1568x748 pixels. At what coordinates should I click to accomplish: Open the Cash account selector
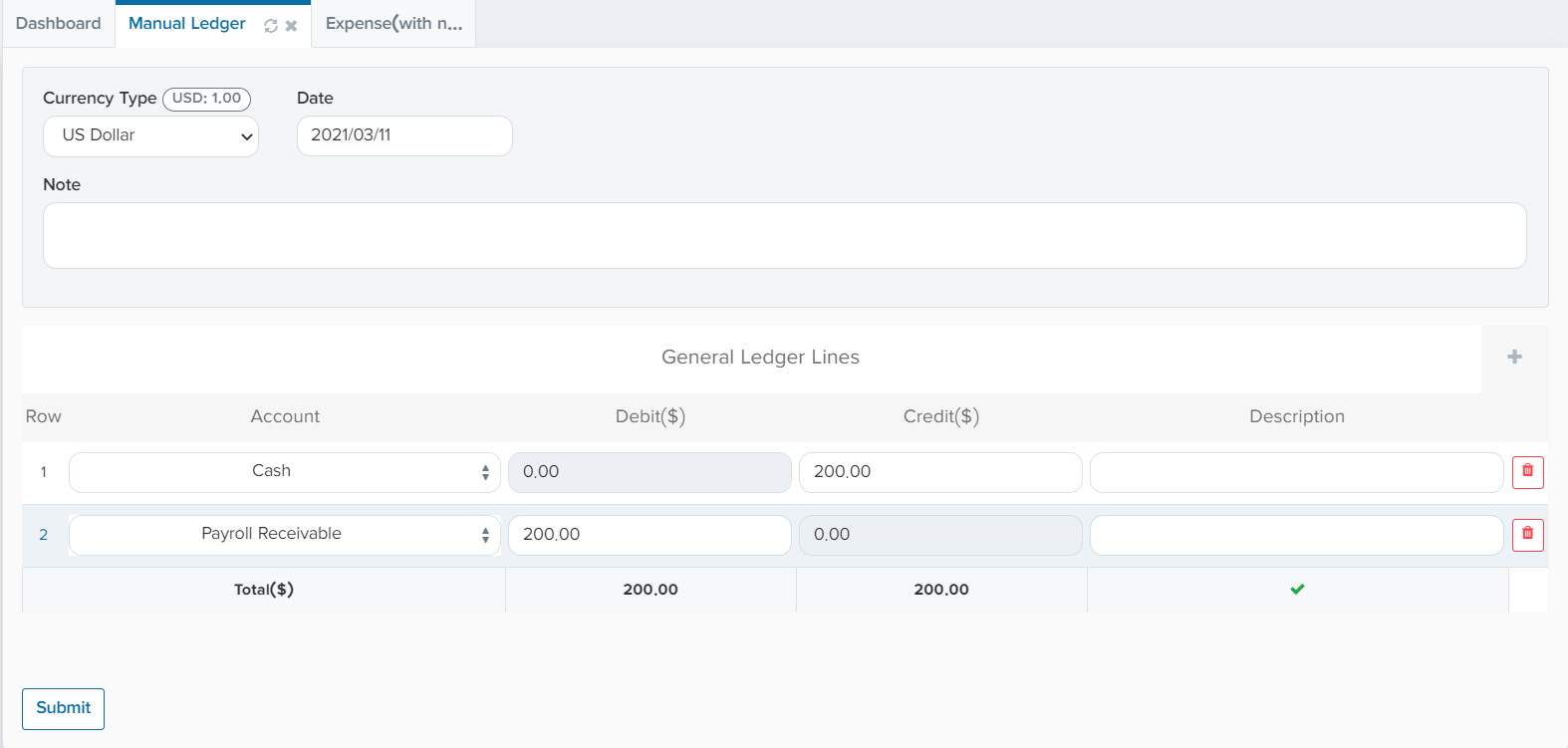pos(284,472)
